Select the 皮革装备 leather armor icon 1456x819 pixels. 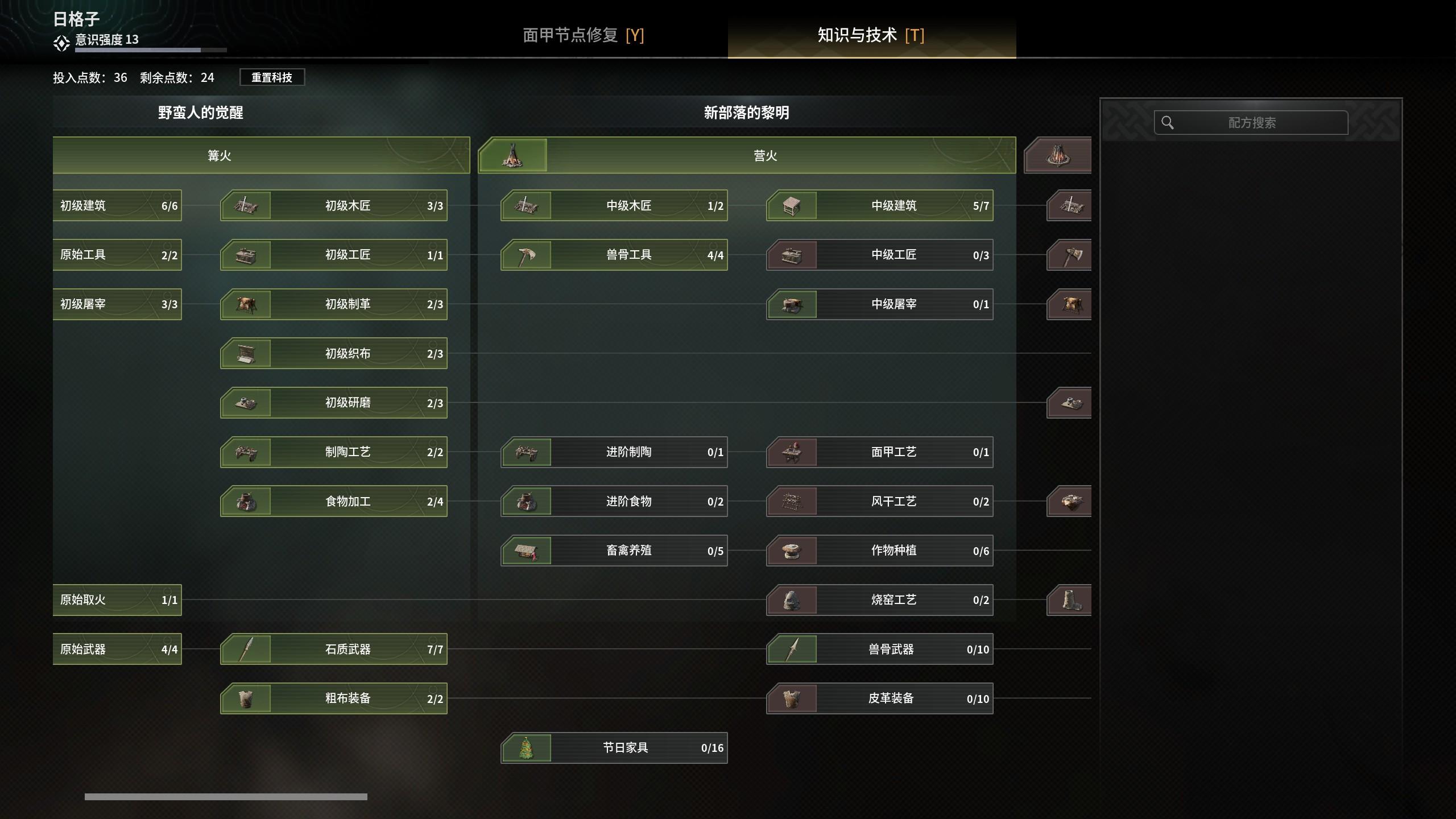792,698
